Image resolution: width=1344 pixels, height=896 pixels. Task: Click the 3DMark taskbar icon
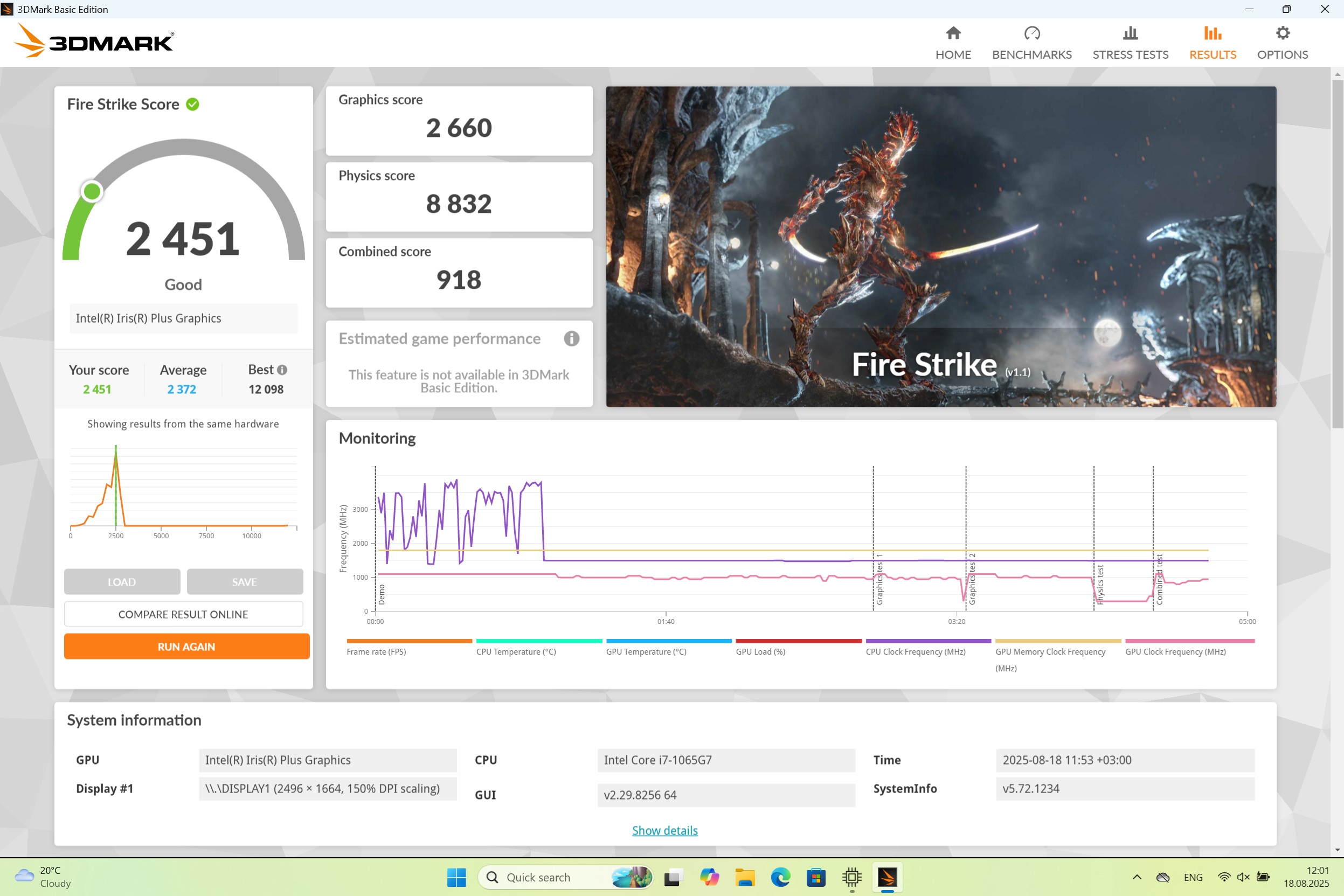coord(888,877)
